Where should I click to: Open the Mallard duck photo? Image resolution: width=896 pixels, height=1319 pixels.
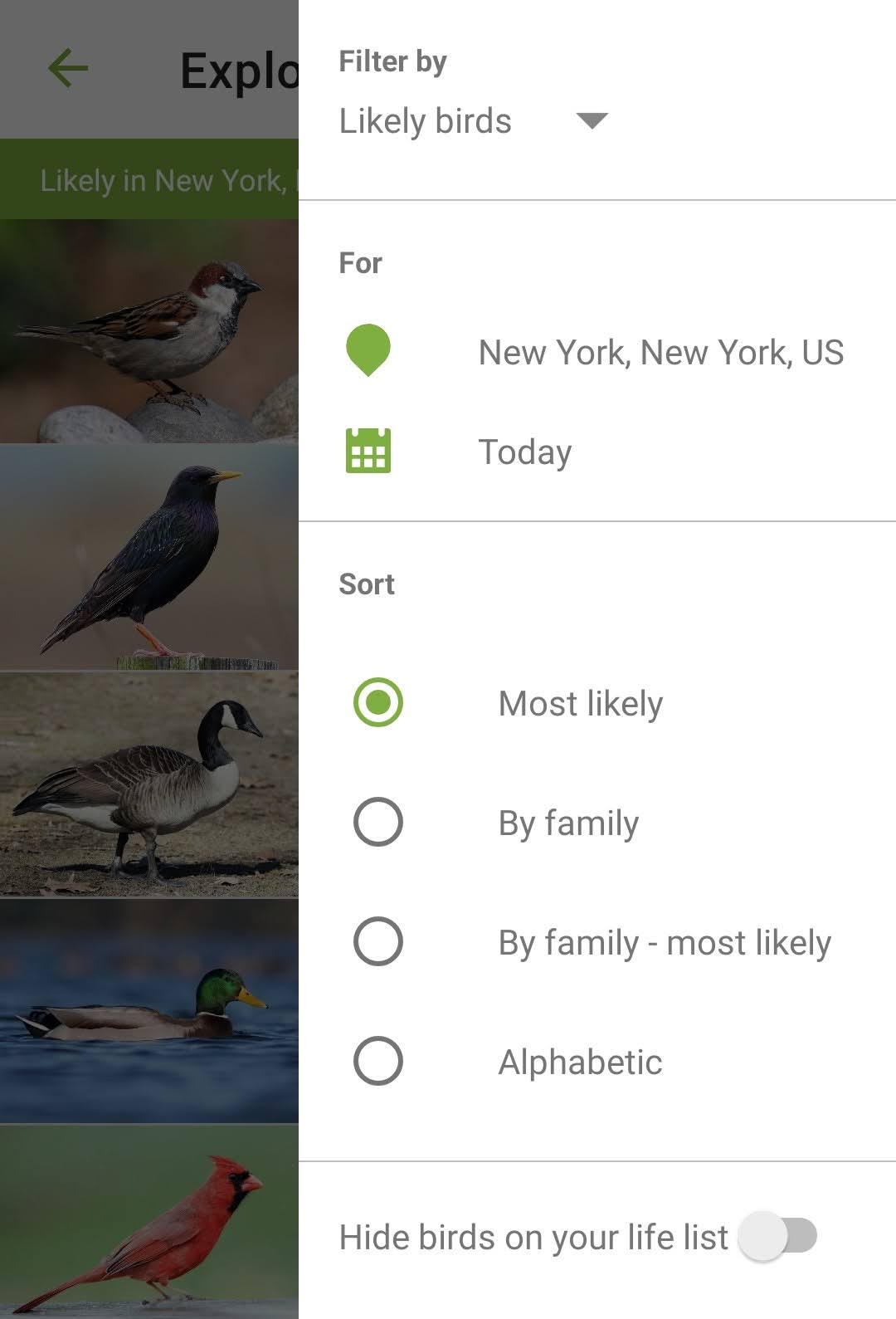click(149, 1011)
